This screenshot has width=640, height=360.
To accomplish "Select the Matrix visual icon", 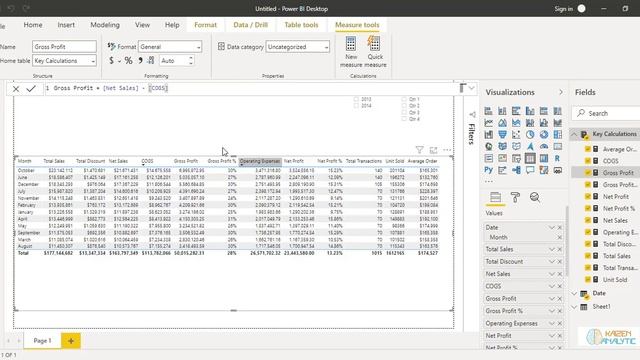I will [544, 158].
